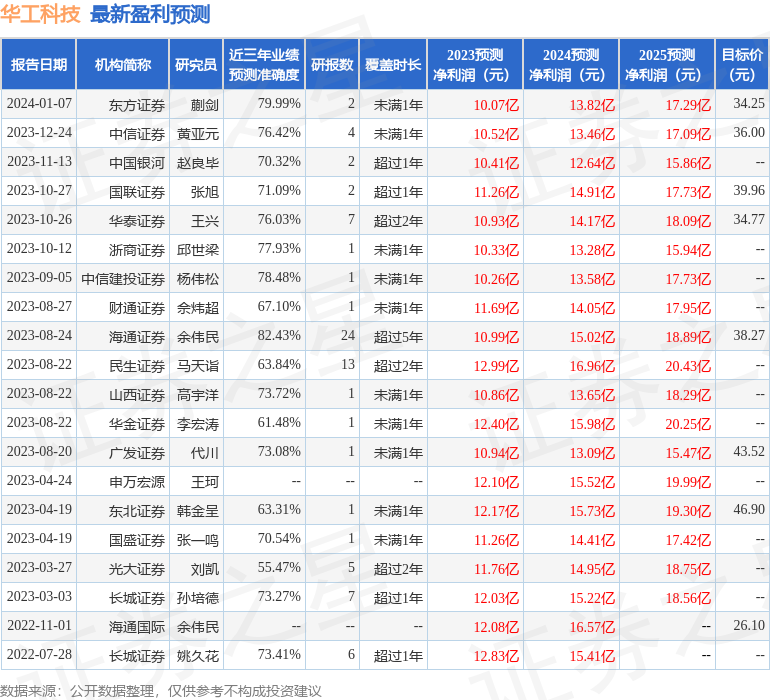
Task: Click target price 43.52
Action: pyautogui.click(x=749, y=451)
